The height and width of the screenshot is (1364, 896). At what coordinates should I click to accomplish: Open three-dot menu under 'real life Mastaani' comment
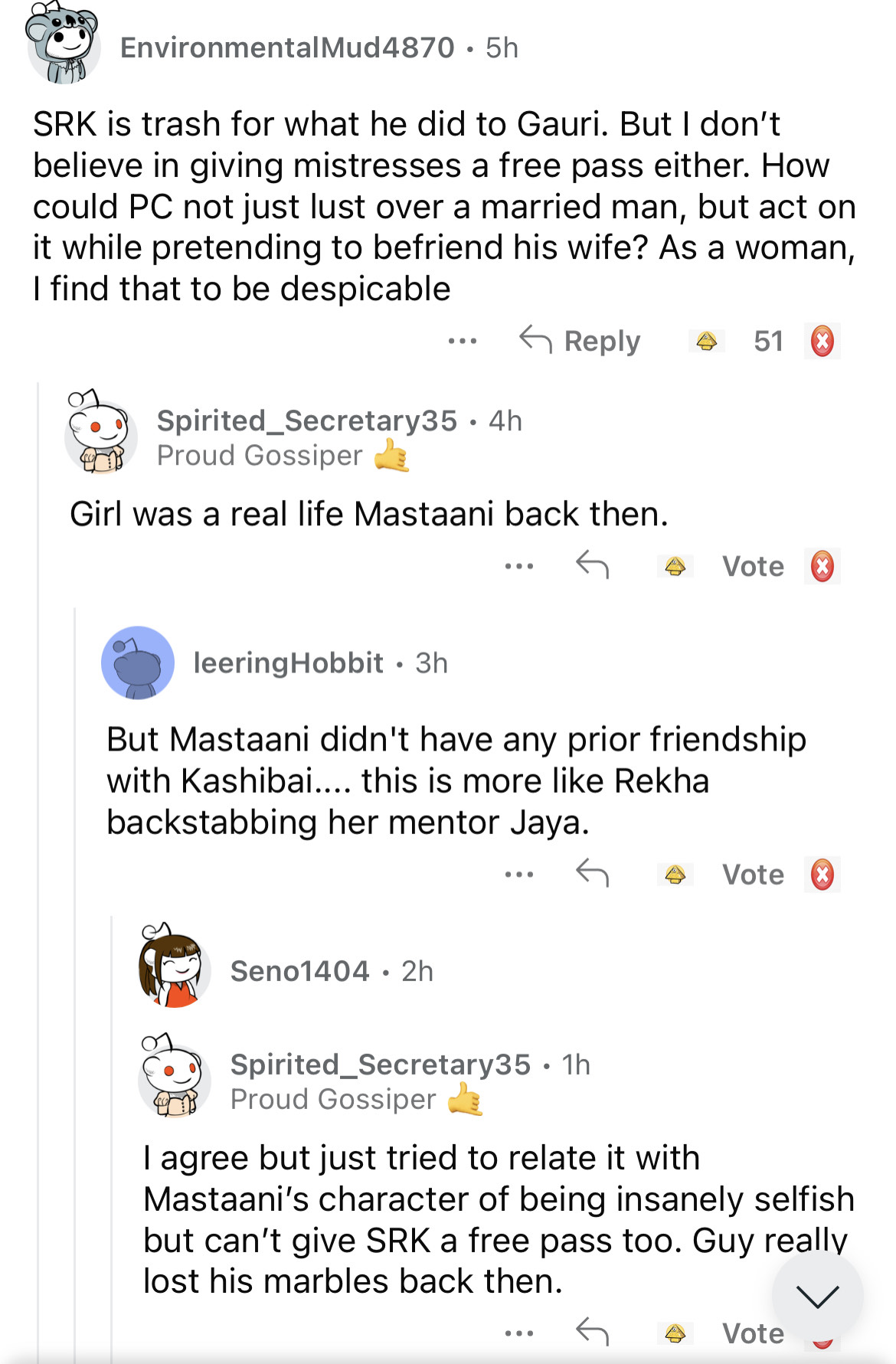[x=519, y=567]
